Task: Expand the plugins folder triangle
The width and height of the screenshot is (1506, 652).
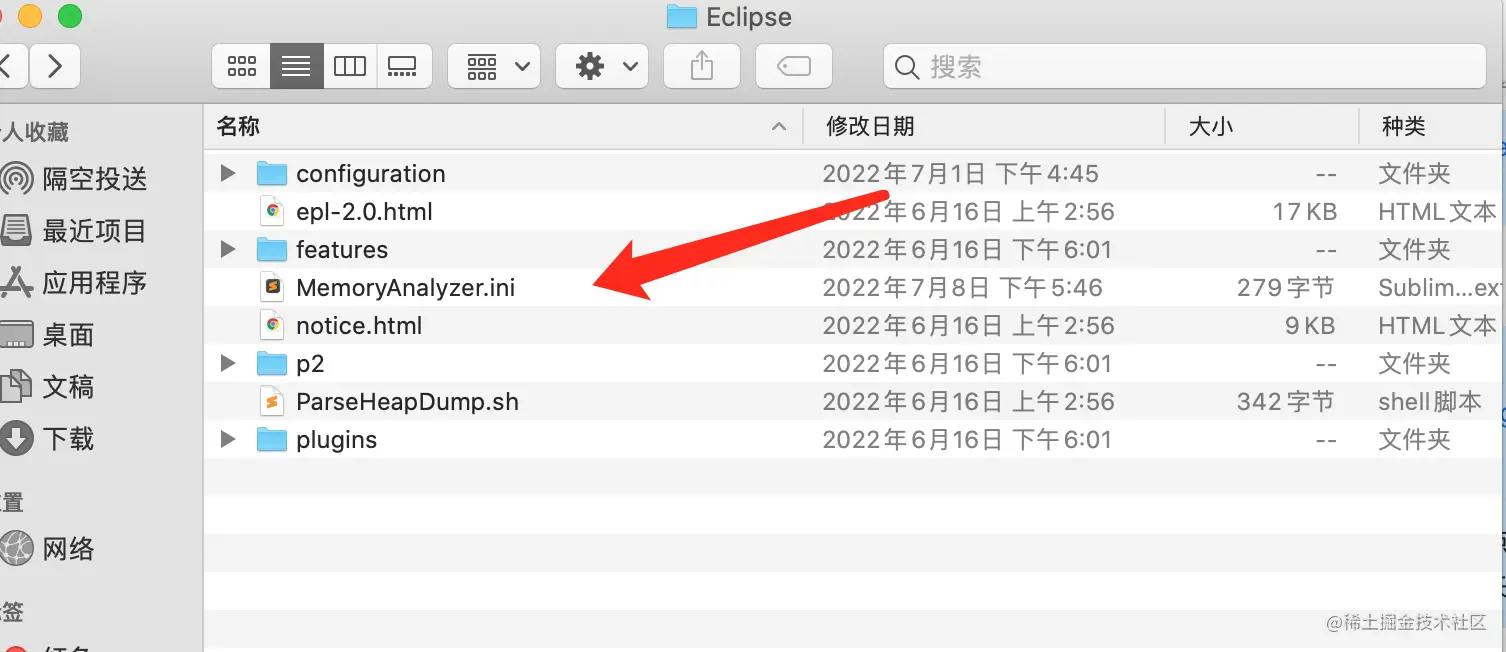Action: coord(228,439)
